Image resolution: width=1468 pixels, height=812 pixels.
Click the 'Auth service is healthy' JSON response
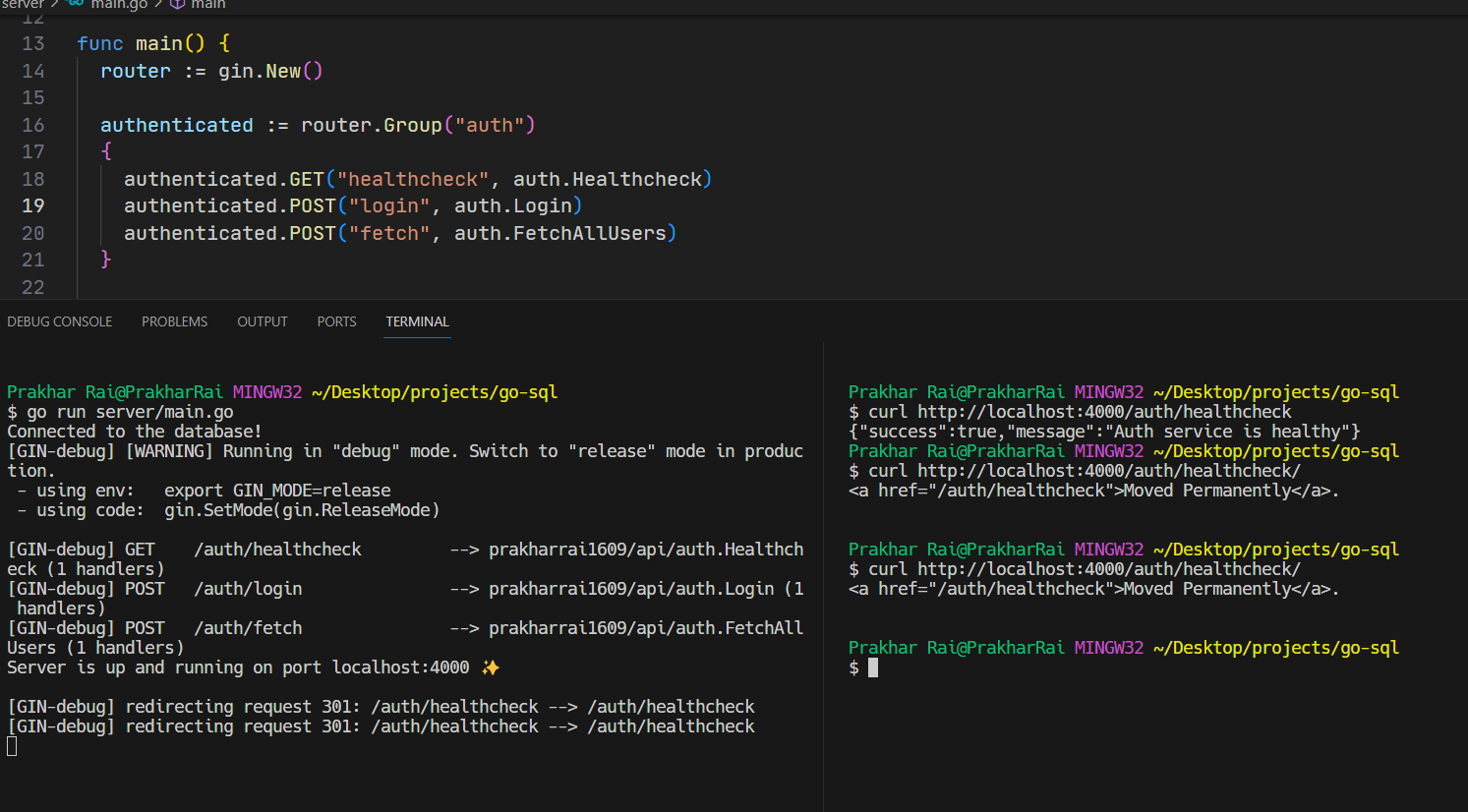1104,432
